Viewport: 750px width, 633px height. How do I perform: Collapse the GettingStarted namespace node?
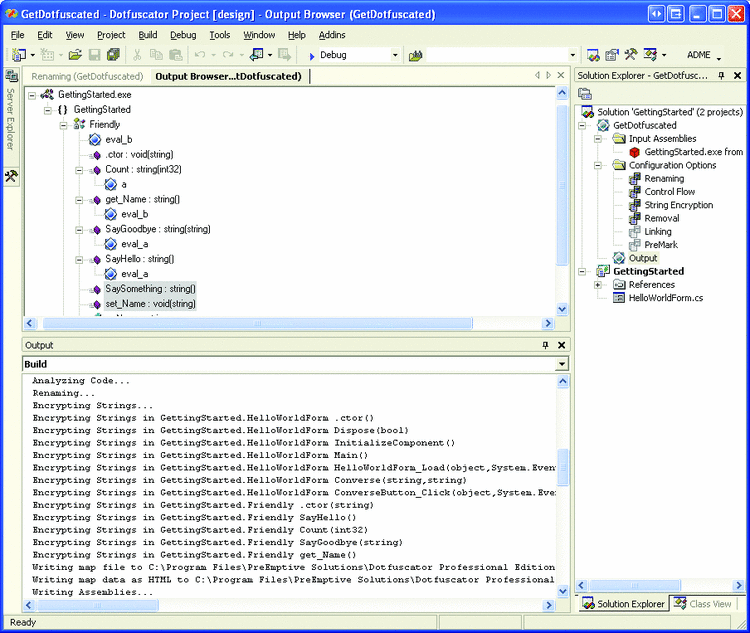[x=48, y=111]
